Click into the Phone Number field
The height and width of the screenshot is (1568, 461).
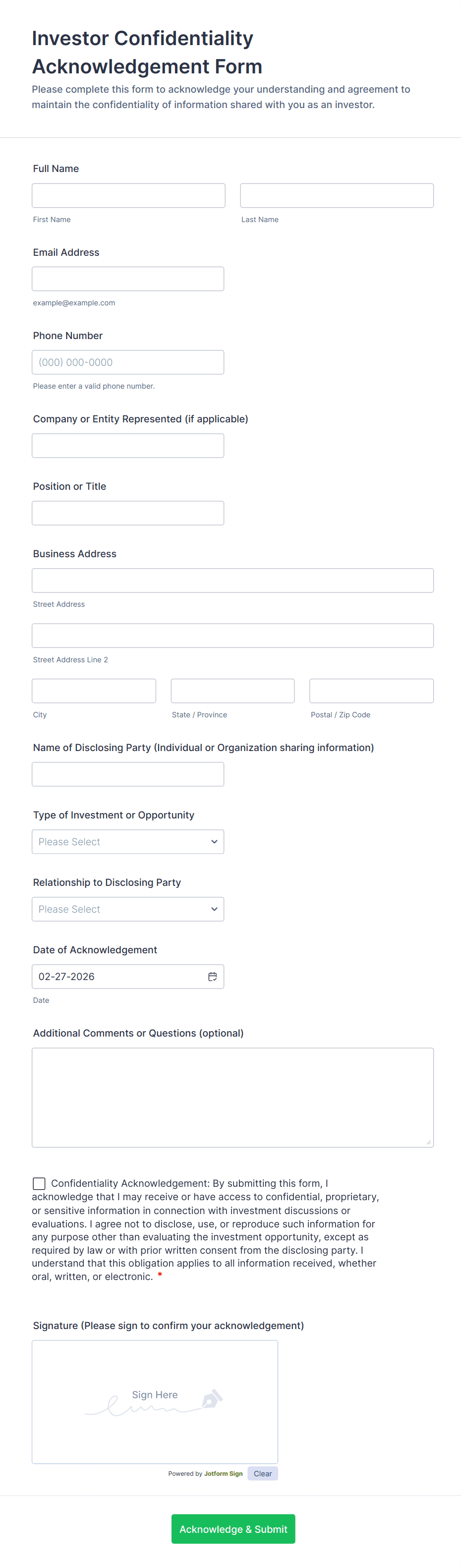128,362
